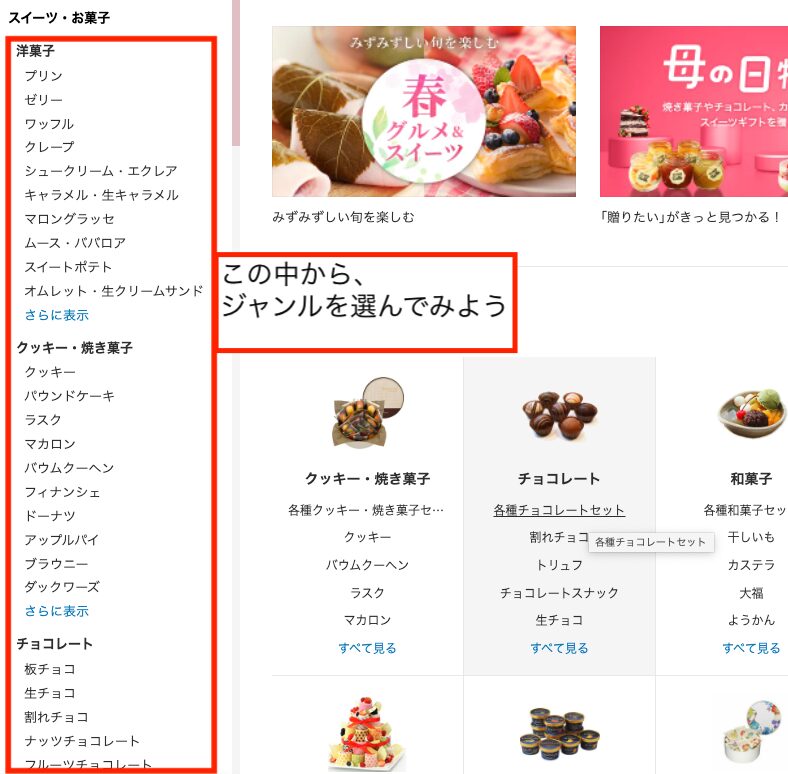View all under チョコレート with すべて見る
The image size is (788, 774).
[x=559, y=648]
